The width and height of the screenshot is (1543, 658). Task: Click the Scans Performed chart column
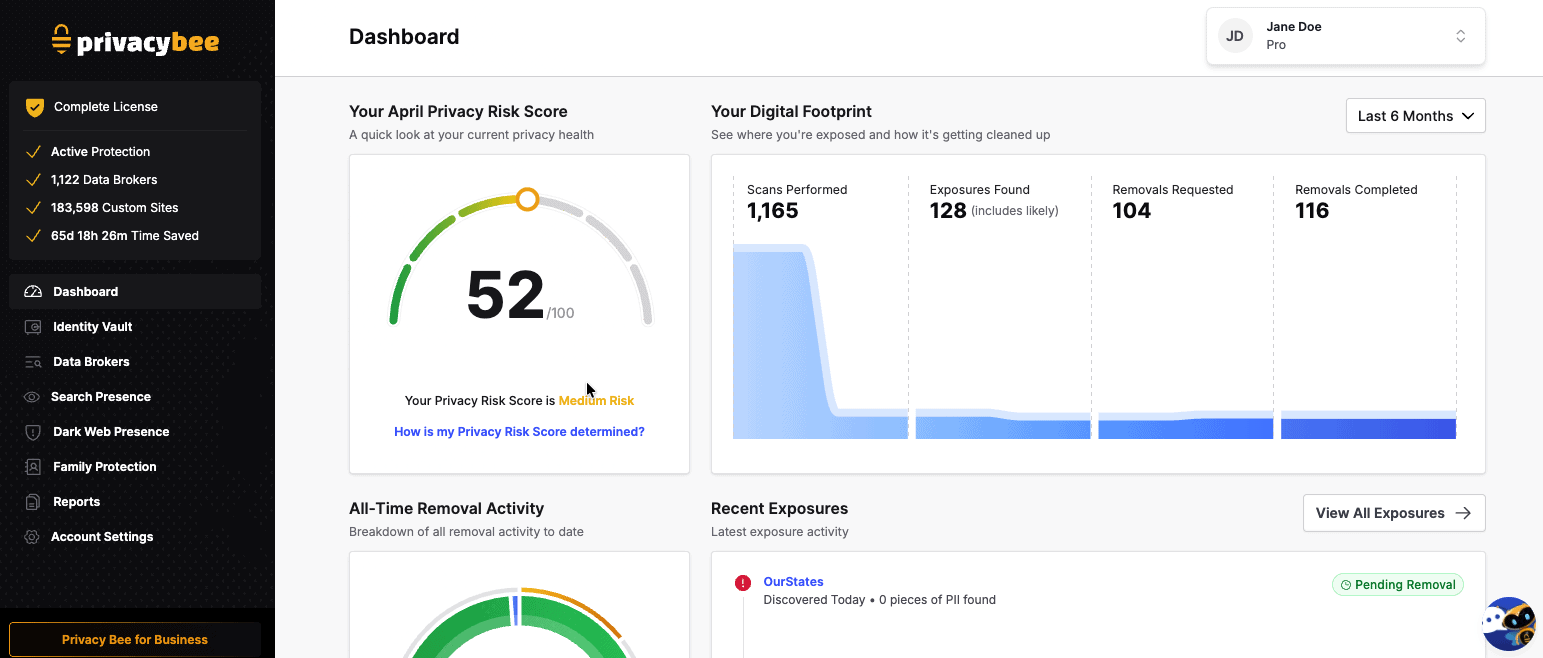coord(820,308)
